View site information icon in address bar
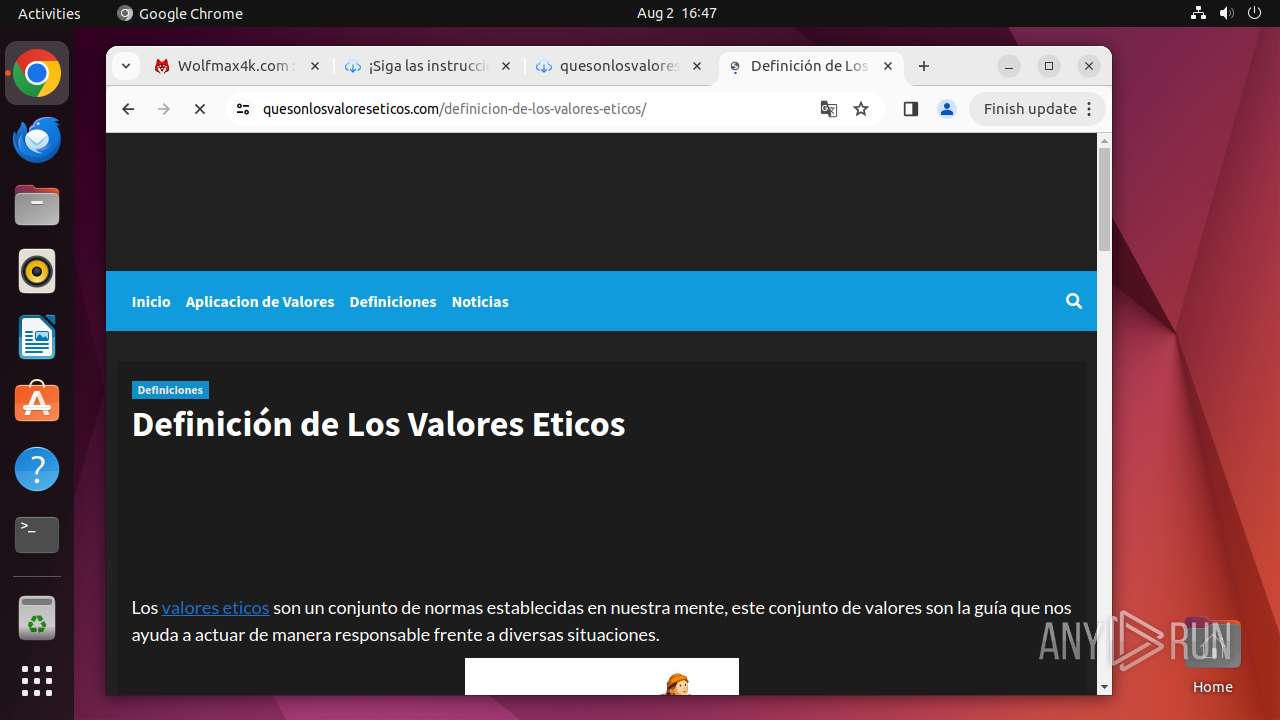Image resolution: width=1280 pixels, height=720 pixels. point(243,109)
